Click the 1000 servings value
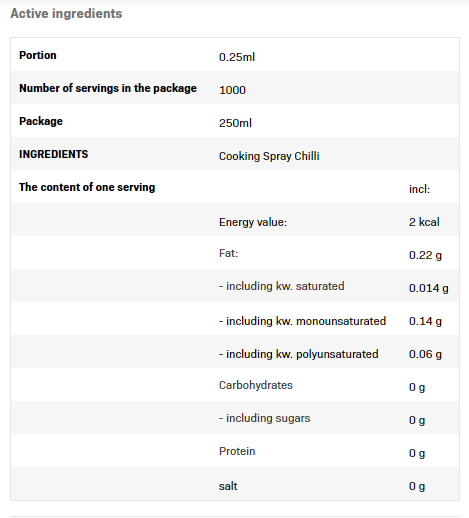469x518 pixels. [x=232, y=90]
